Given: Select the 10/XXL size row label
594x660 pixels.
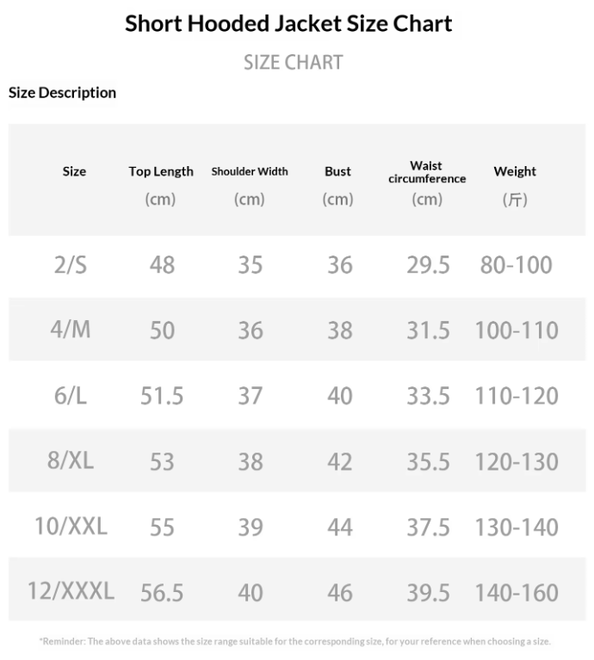Looking at the screenshot, I should click(71, 526).
